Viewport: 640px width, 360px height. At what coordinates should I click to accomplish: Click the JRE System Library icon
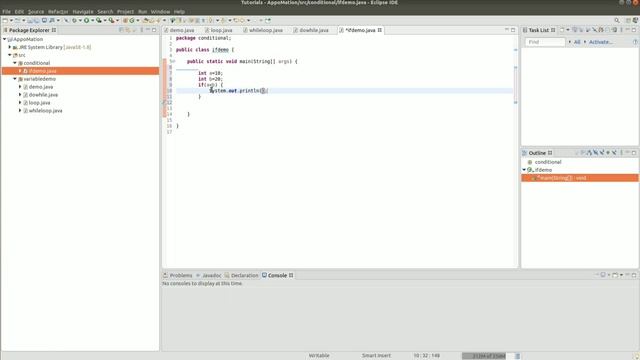coord(15,47)
